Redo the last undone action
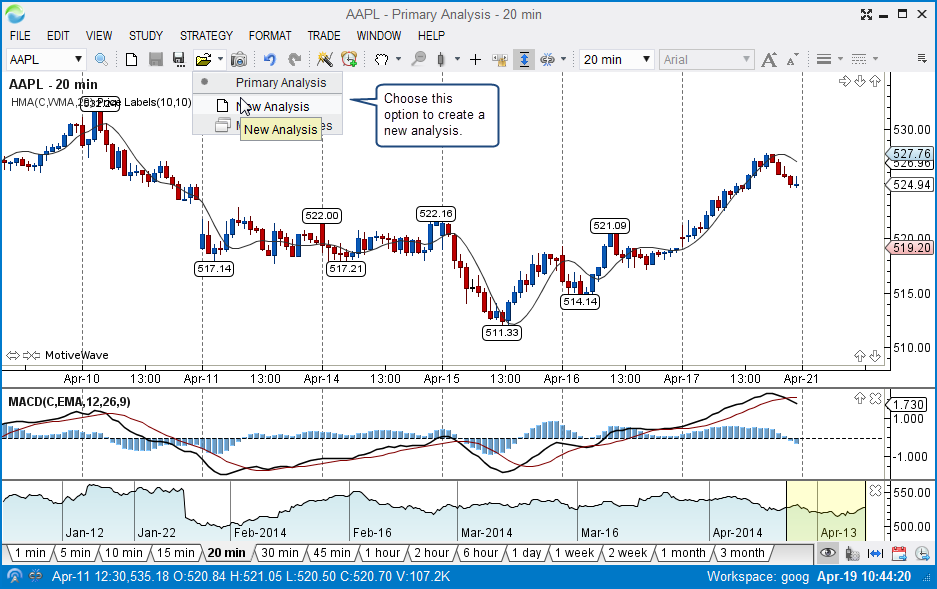 (295, 59)
